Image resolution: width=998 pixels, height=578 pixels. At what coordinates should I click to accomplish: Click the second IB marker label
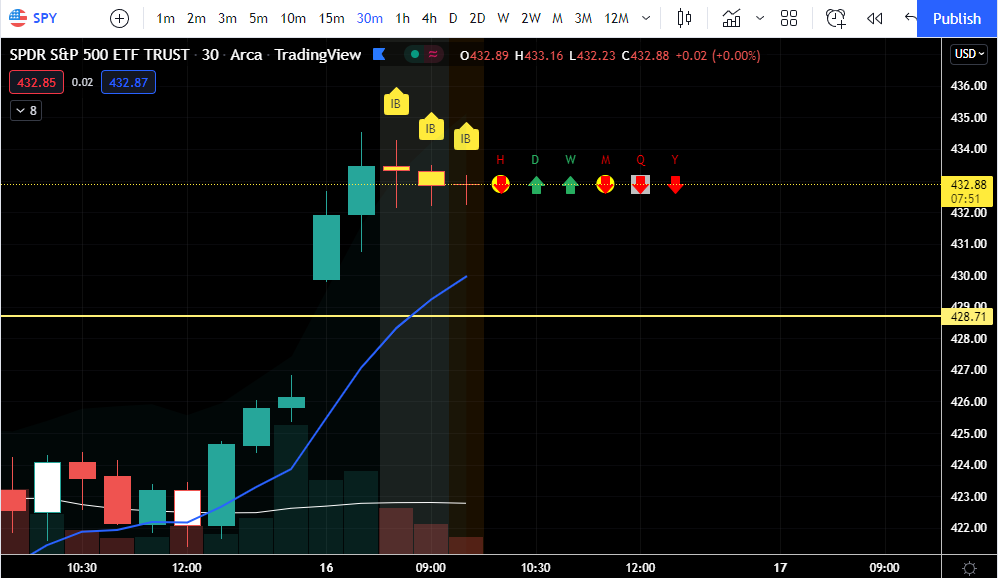pos(431,127)
